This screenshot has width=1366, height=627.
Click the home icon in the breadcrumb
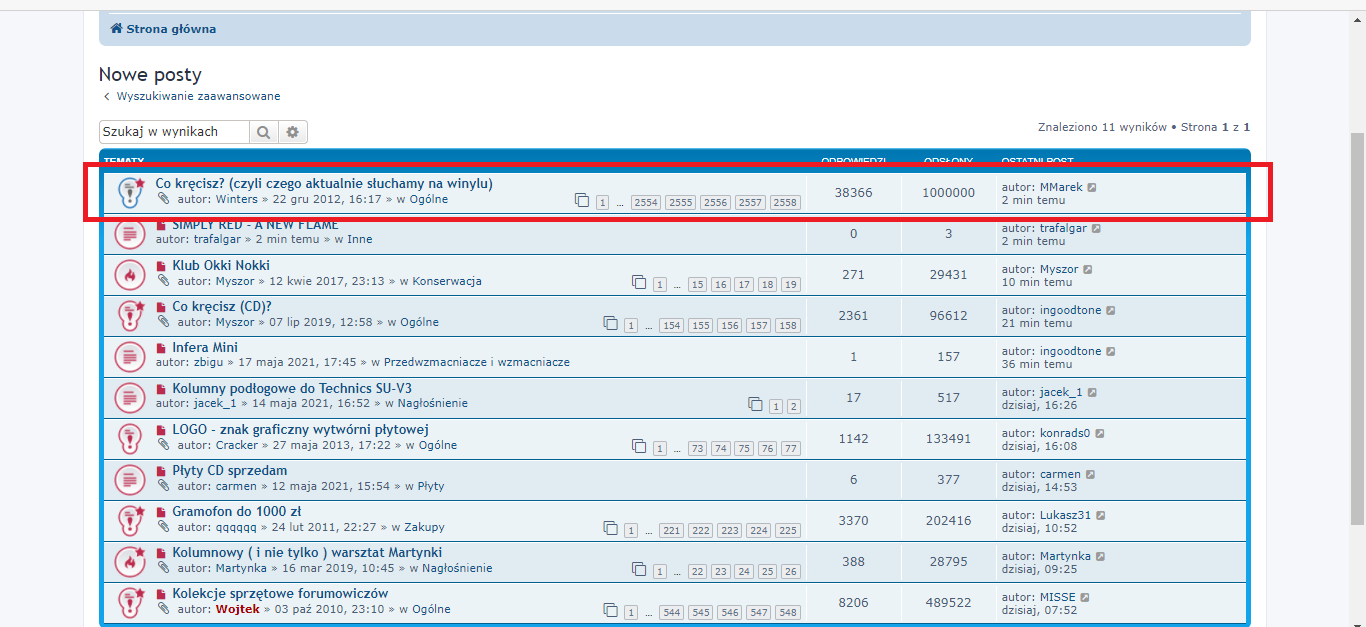click(x=116, y=29)
